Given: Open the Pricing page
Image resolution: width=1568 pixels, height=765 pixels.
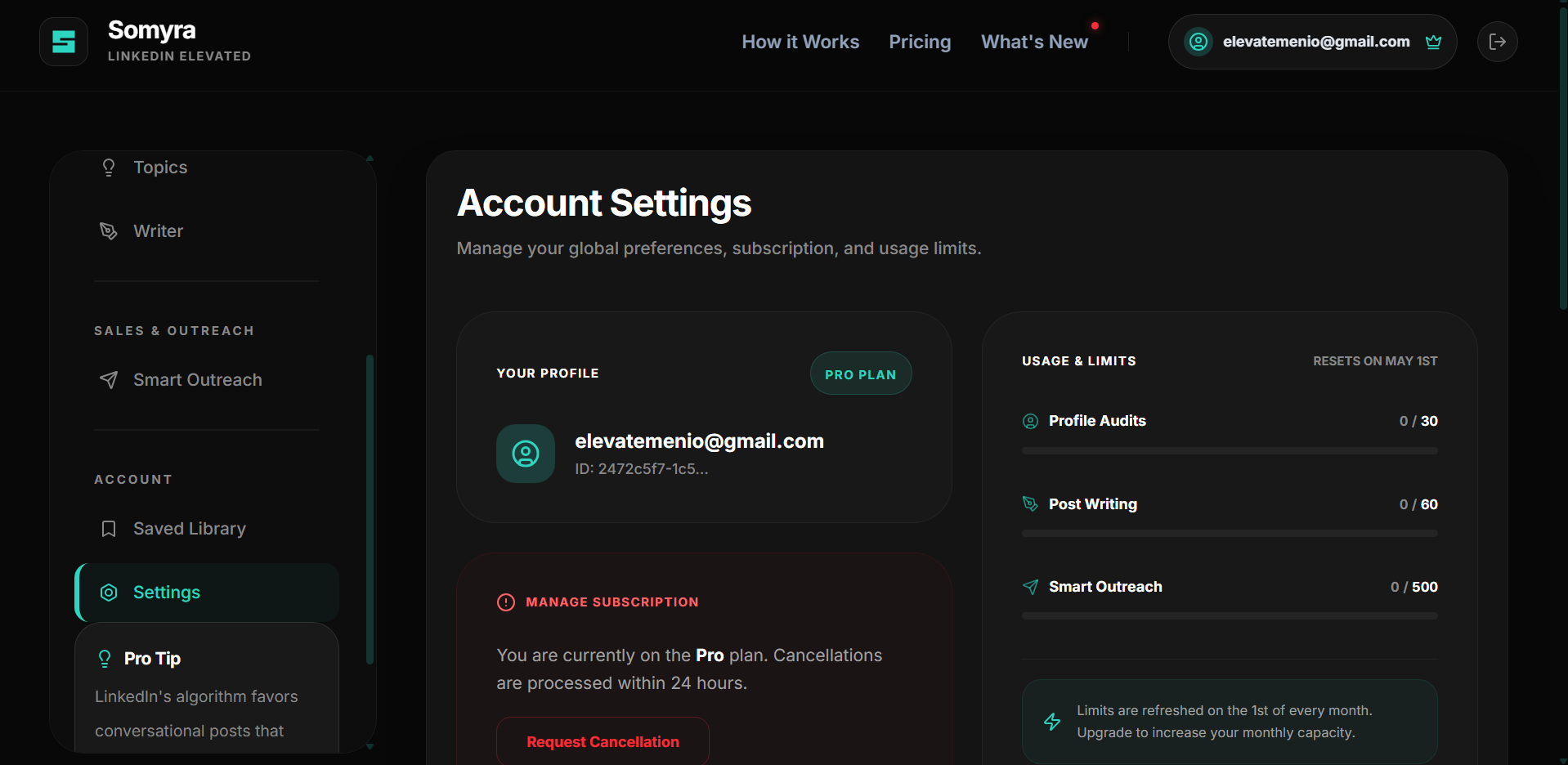Looking at the screenshot, I should click(919, 42).
